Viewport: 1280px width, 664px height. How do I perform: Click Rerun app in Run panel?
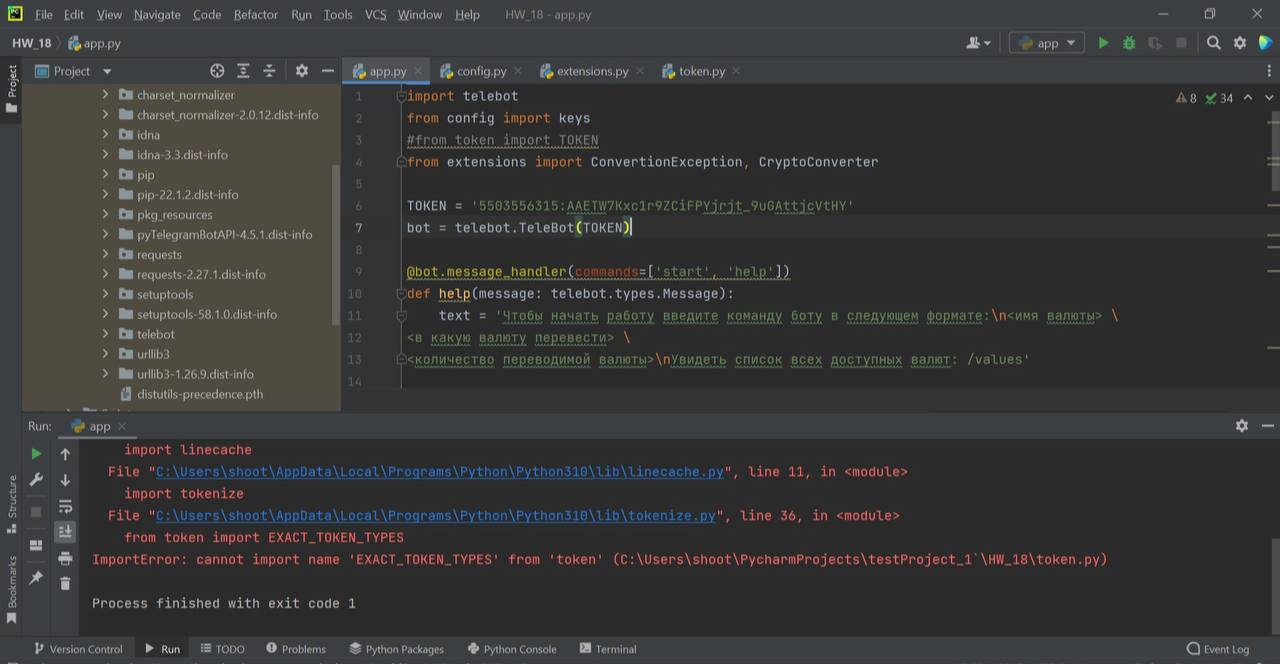click(37, 454)
